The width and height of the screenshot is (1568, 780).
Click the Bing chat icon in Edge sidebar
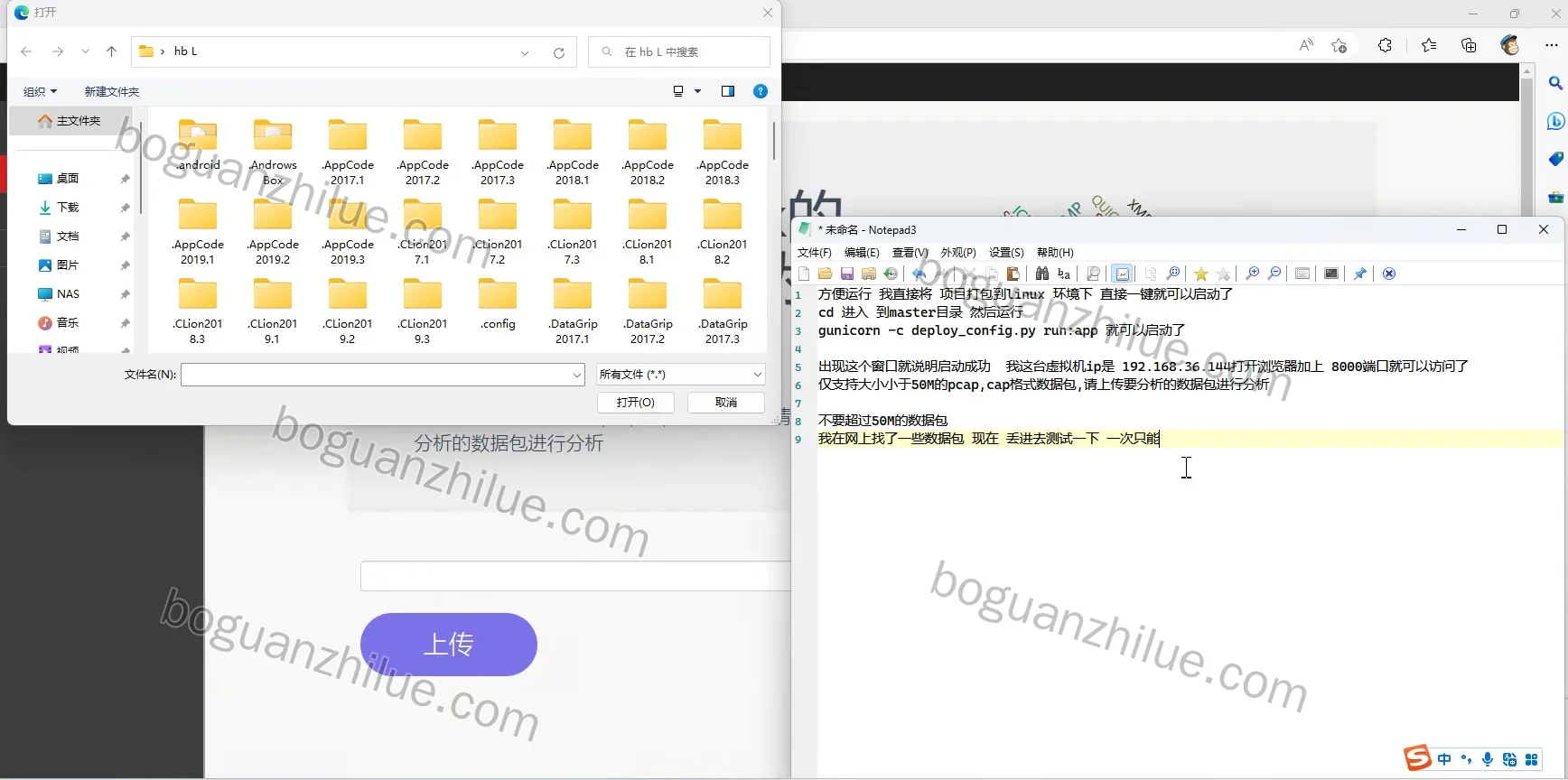(x=1555, y=121)
